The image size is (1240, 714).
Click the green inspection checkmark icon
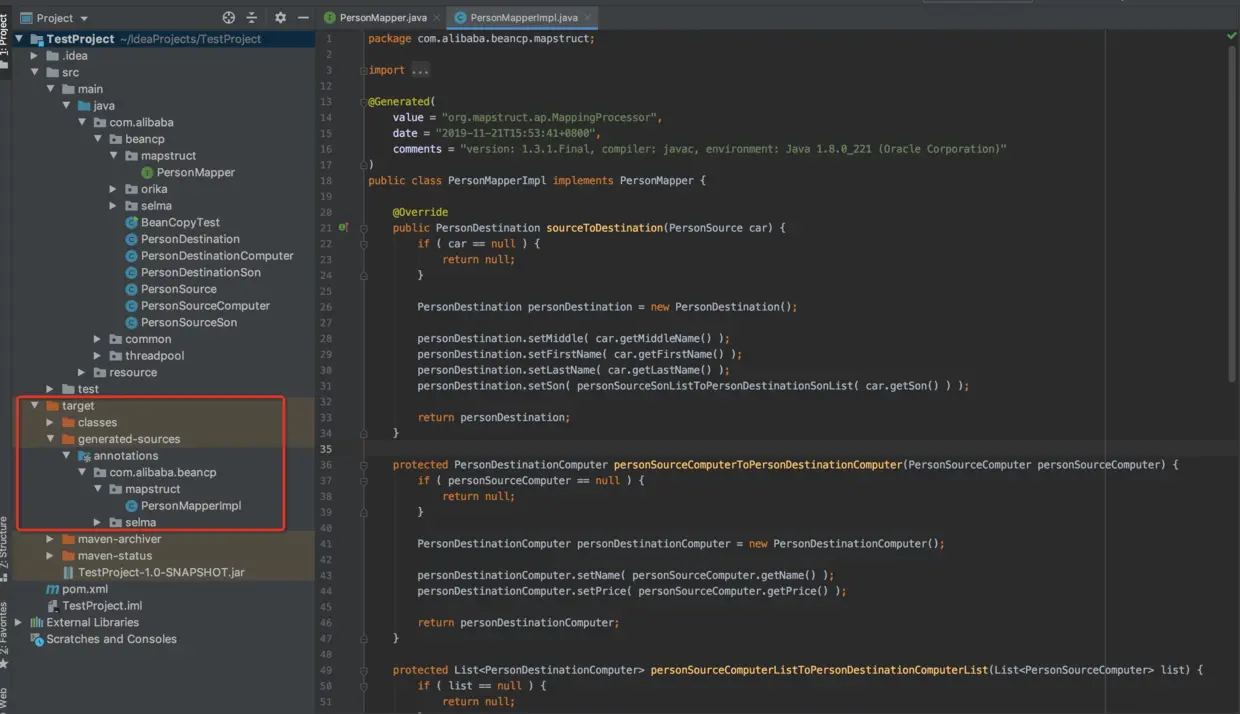(1231, 36)
